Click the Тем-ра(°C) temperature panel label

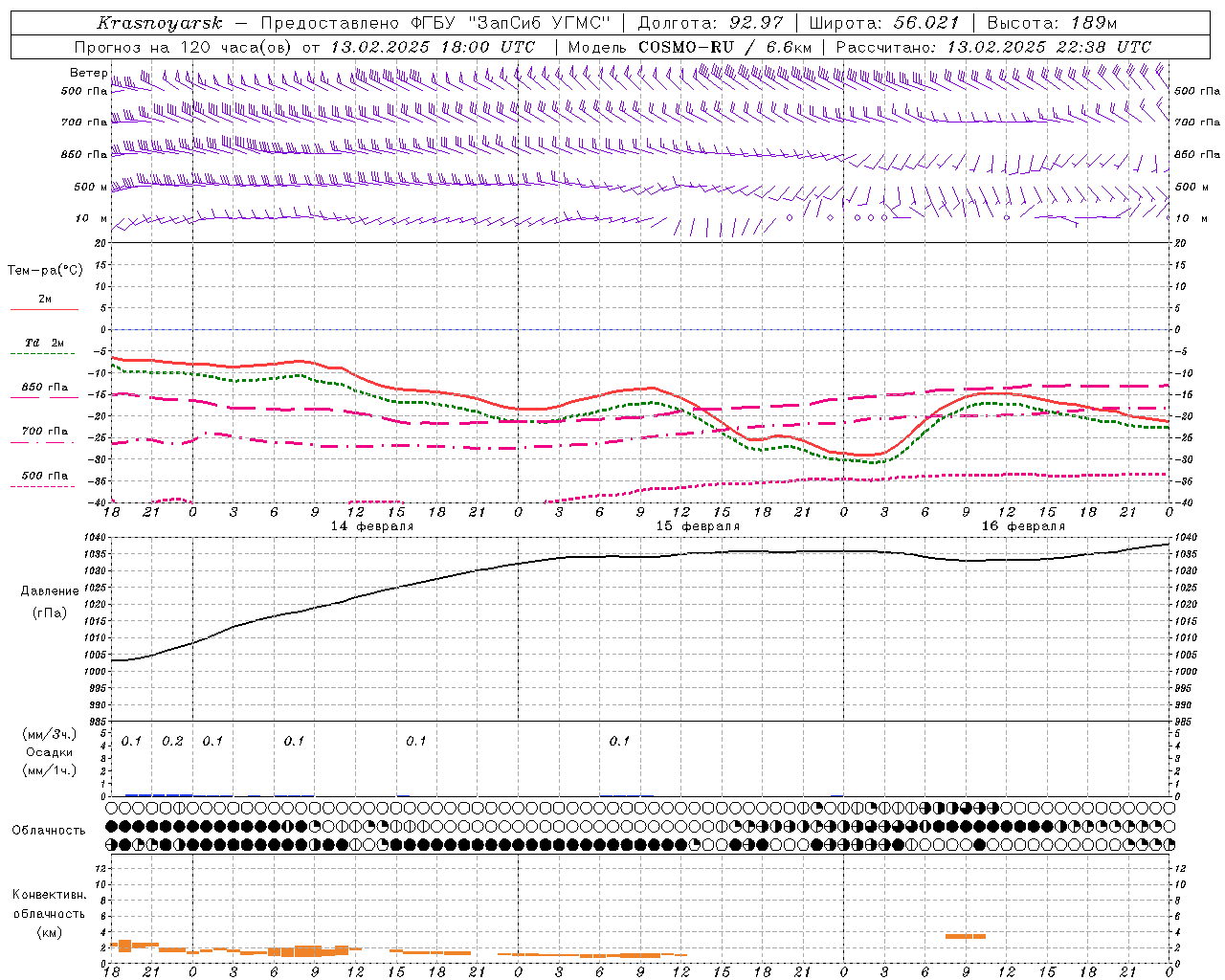pos(45,271)
